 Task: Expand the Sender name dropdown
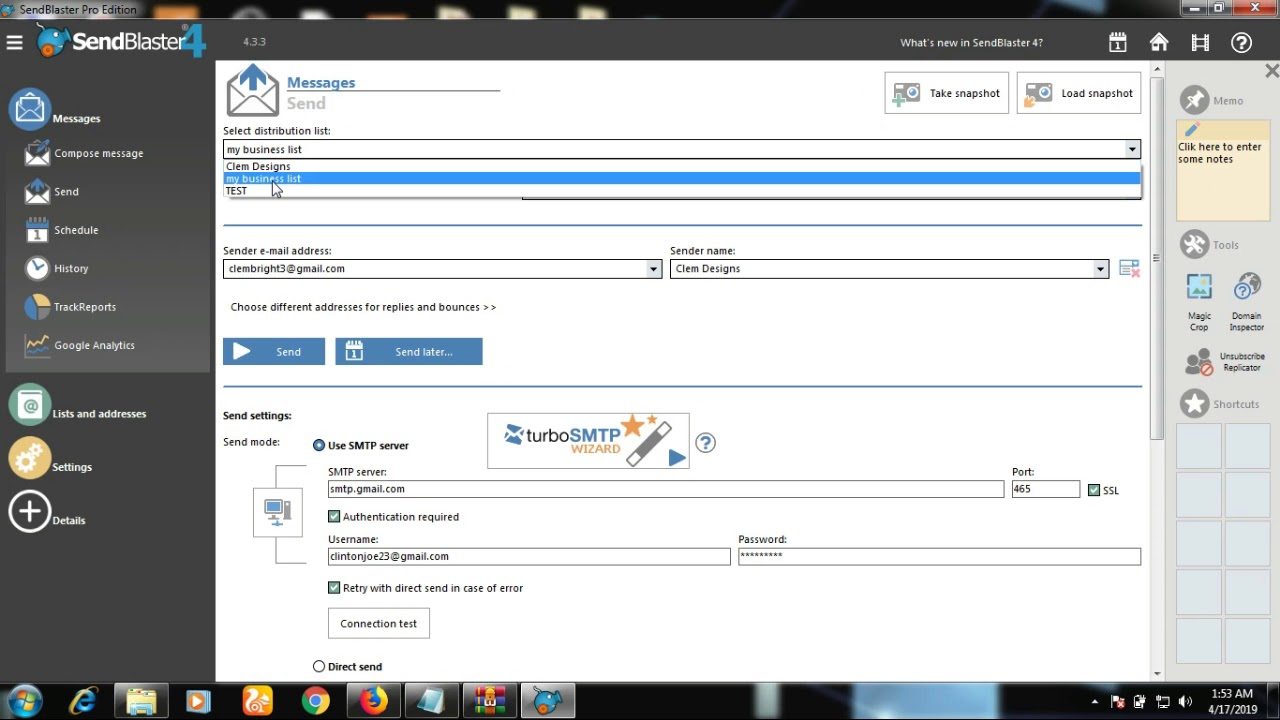pos(1100,269)
